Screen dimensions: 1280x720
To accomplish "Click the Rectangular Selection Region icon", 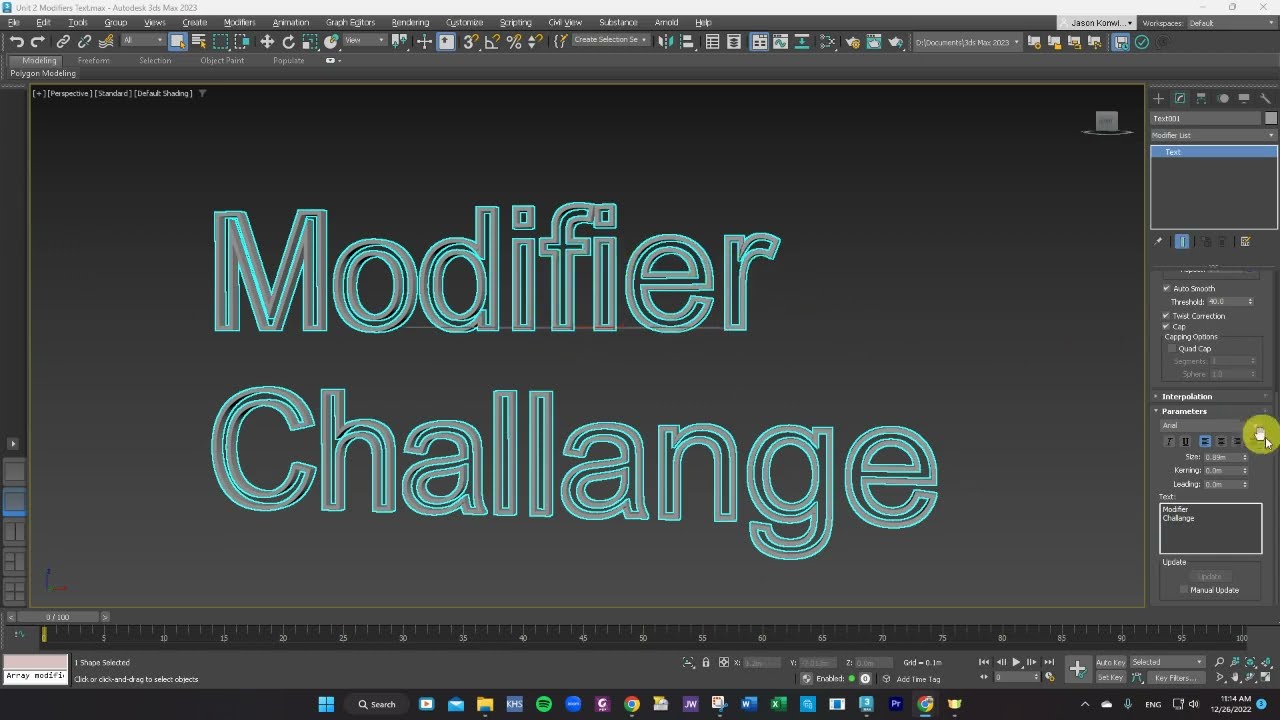I will coord(220,41).
